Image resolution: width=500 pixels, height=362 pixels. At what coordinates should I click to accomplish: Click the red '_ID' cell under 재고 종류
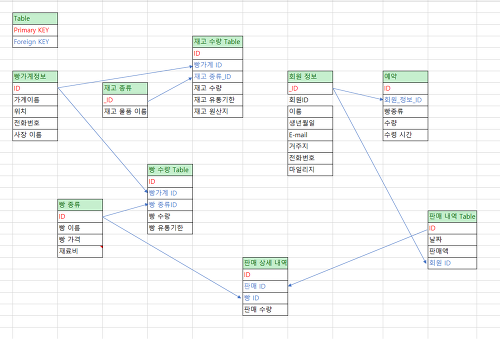[125, 100]
